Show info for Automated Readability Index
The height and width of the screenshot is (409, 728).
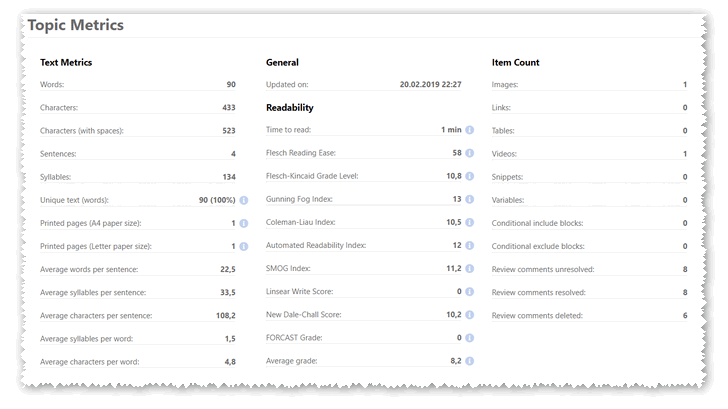coord(470,246)
